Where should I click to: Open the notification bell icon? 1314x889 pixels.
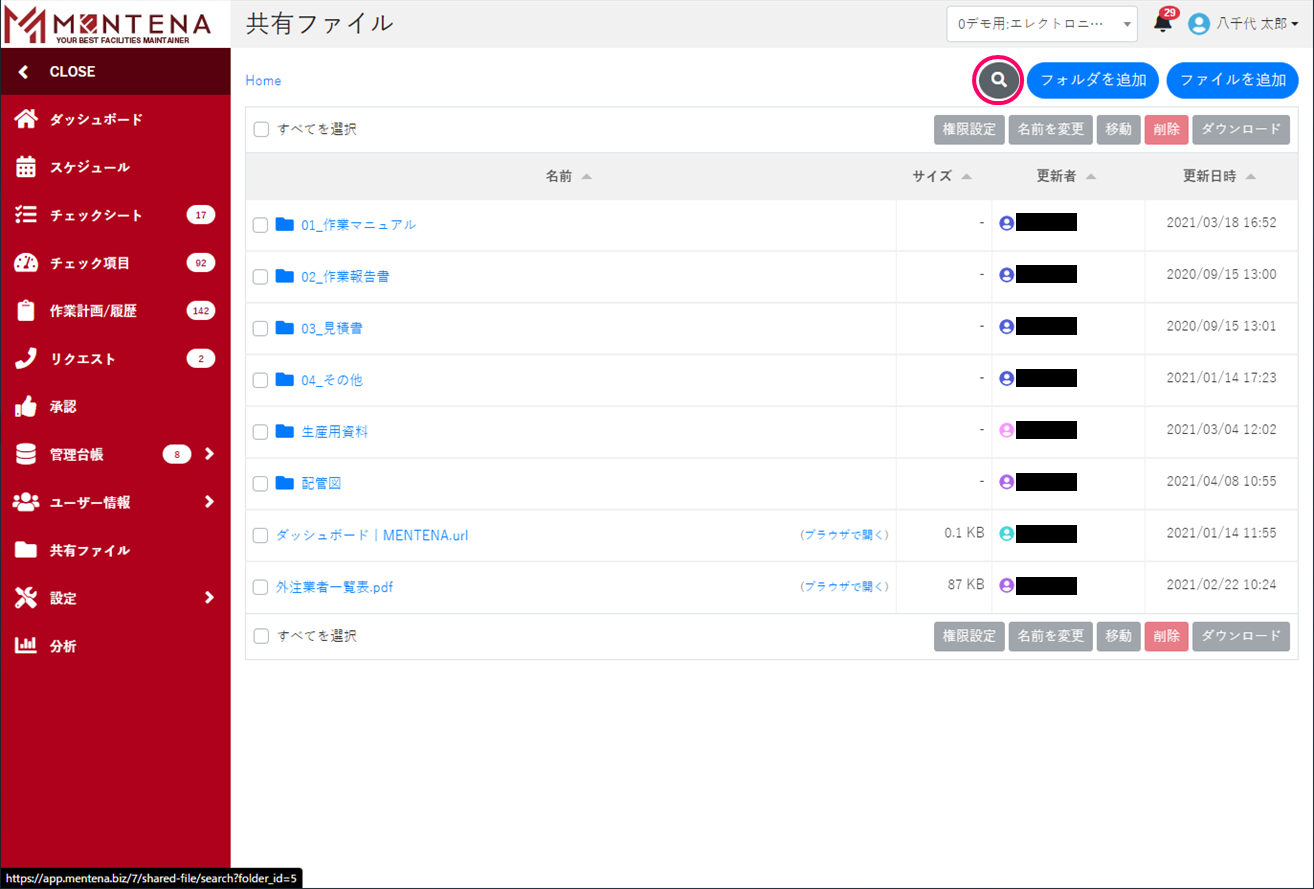pyautogui.click(x=1162, y=24)
